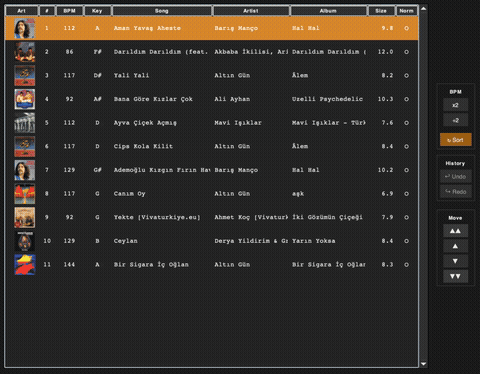
Task: Select song title Canım Oy
Action: click(129, 194)
